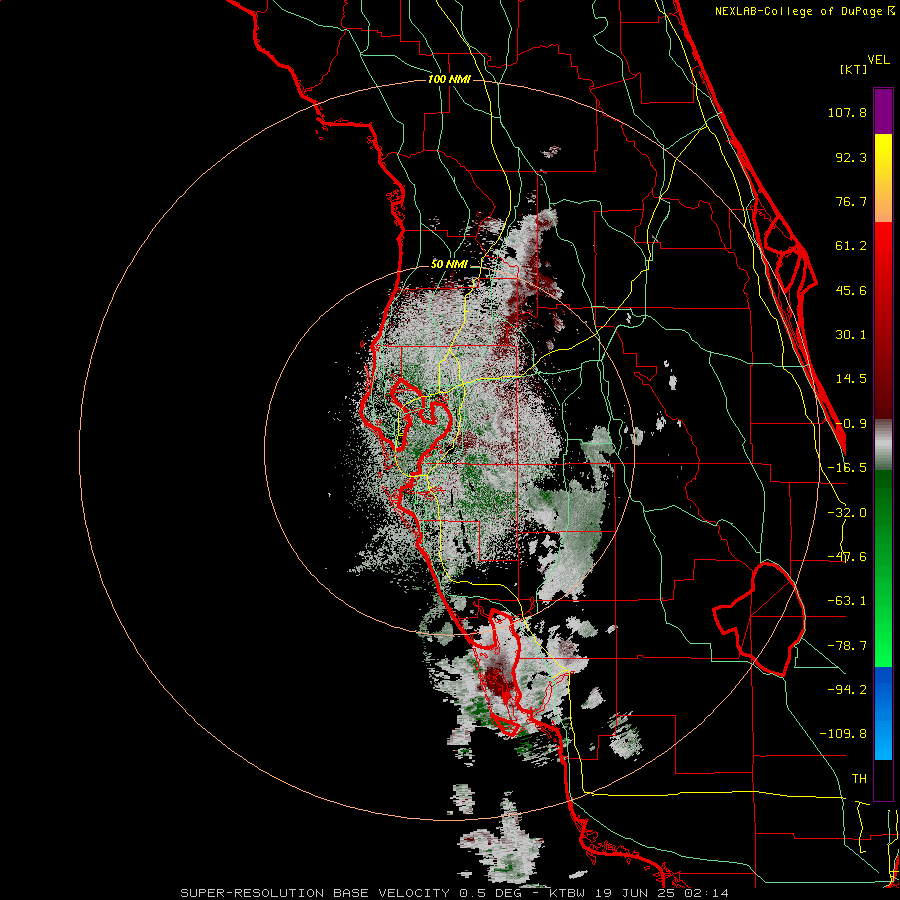Click the -0.9 legend value
Viewport: 900px width, 900px height.
(851, 424)
